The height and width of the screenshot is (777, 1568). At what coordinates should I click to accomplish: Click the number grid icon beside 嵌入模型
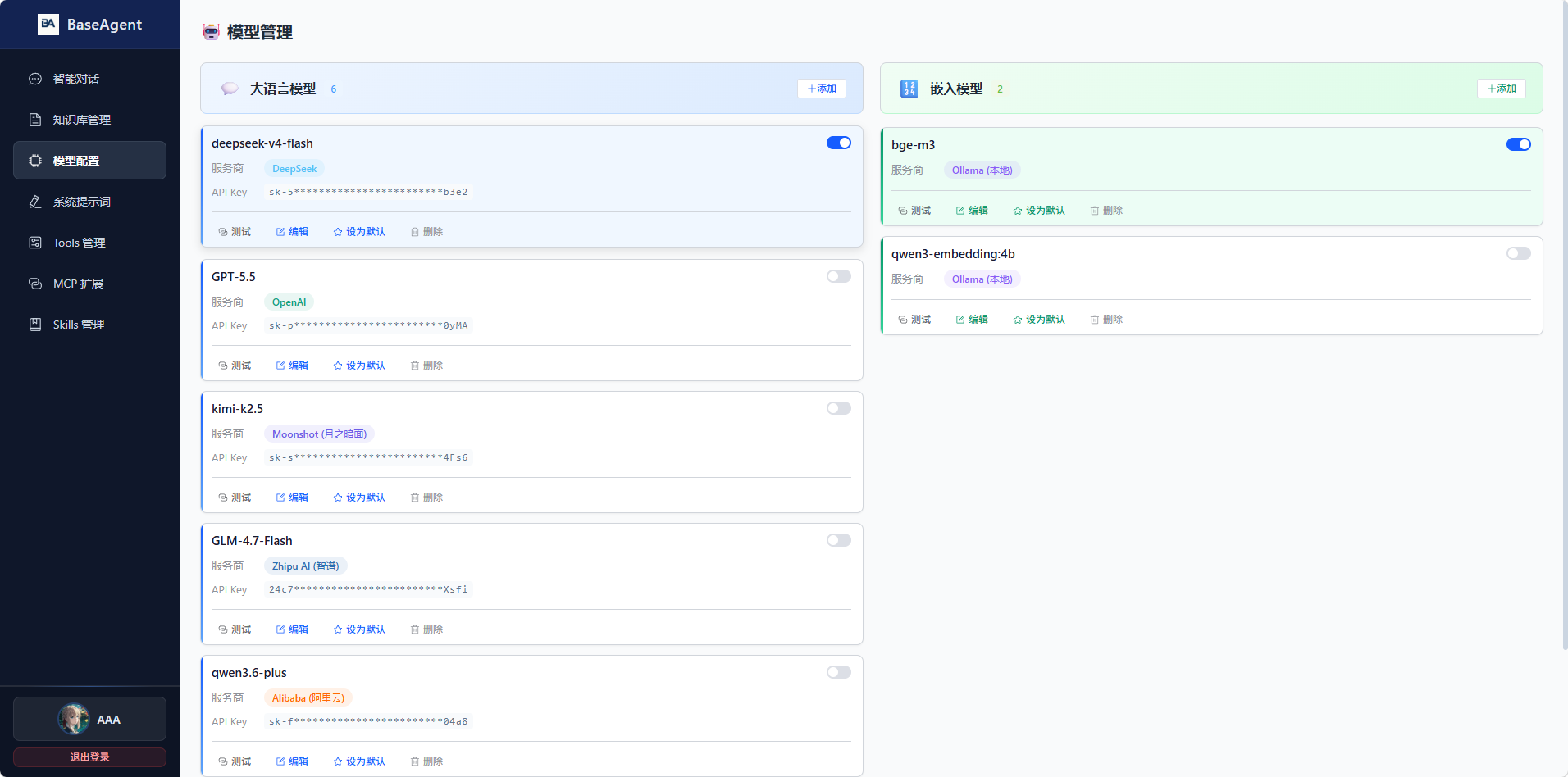point(909,89)
